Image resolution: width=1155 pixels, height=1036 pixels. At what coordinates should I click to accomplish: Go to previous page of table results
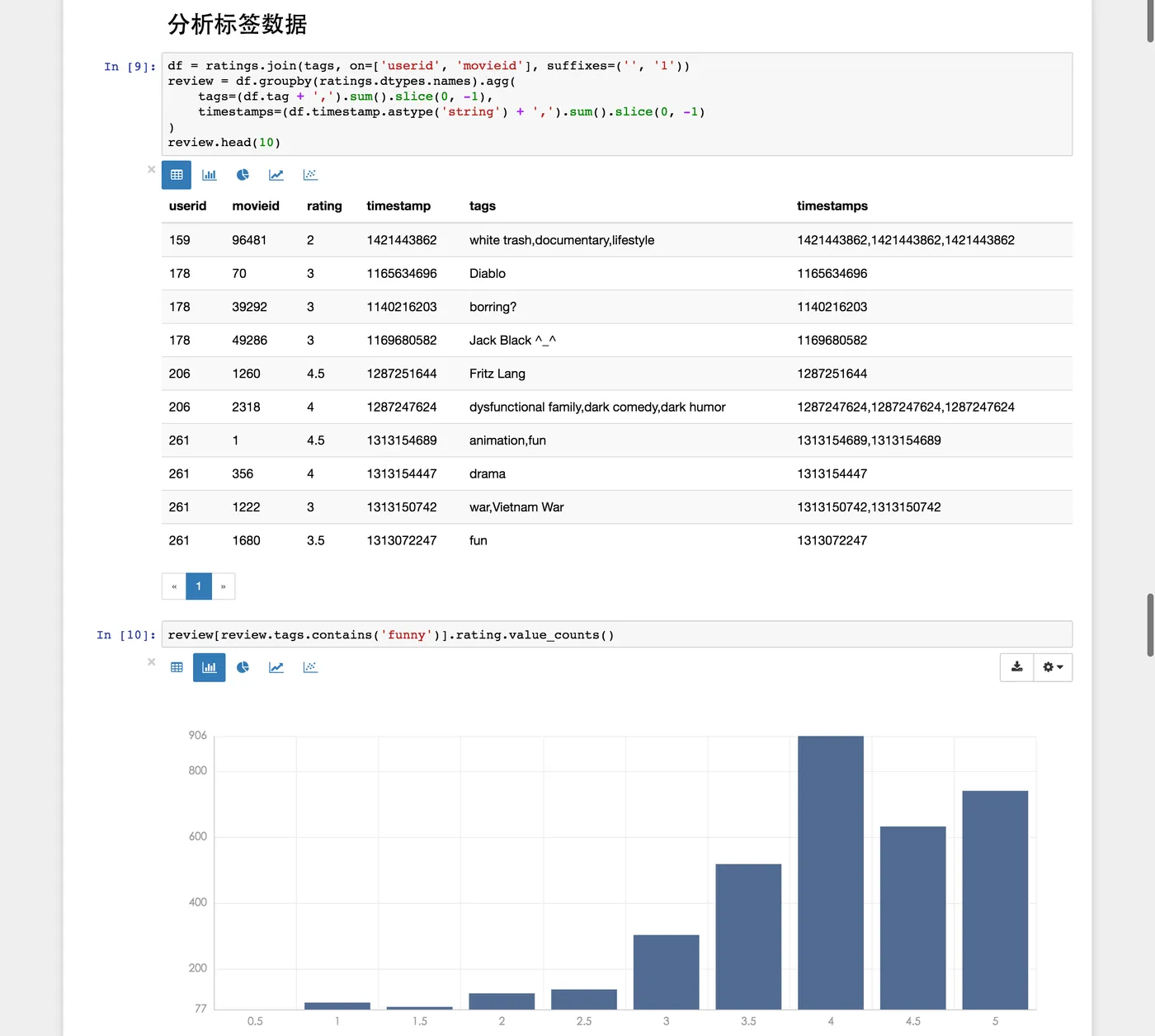click(x=174, y=586)
